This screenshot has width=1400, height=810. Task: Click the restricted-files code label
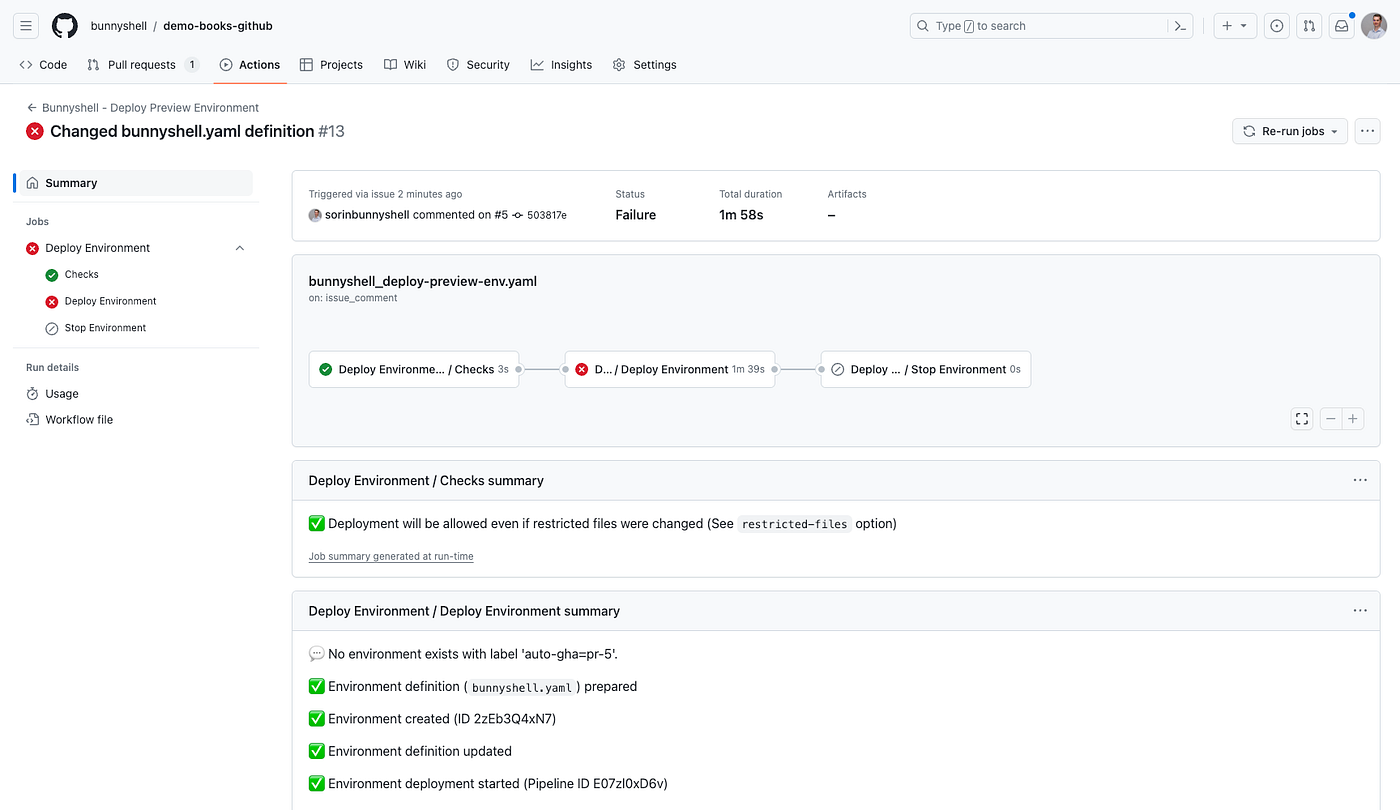pyautogui.click(x=795, y=524)
